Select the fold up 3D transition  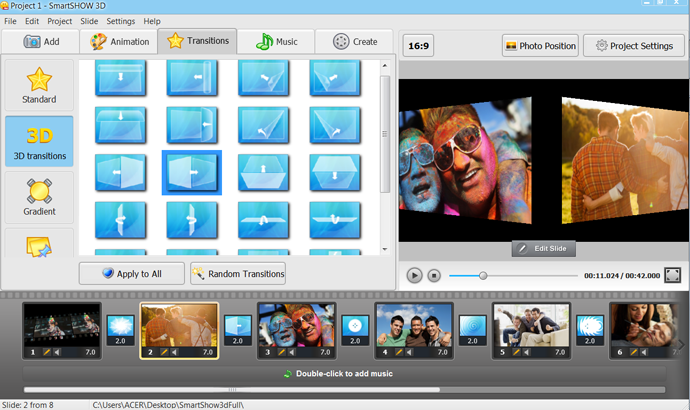[x=263, y=172]
